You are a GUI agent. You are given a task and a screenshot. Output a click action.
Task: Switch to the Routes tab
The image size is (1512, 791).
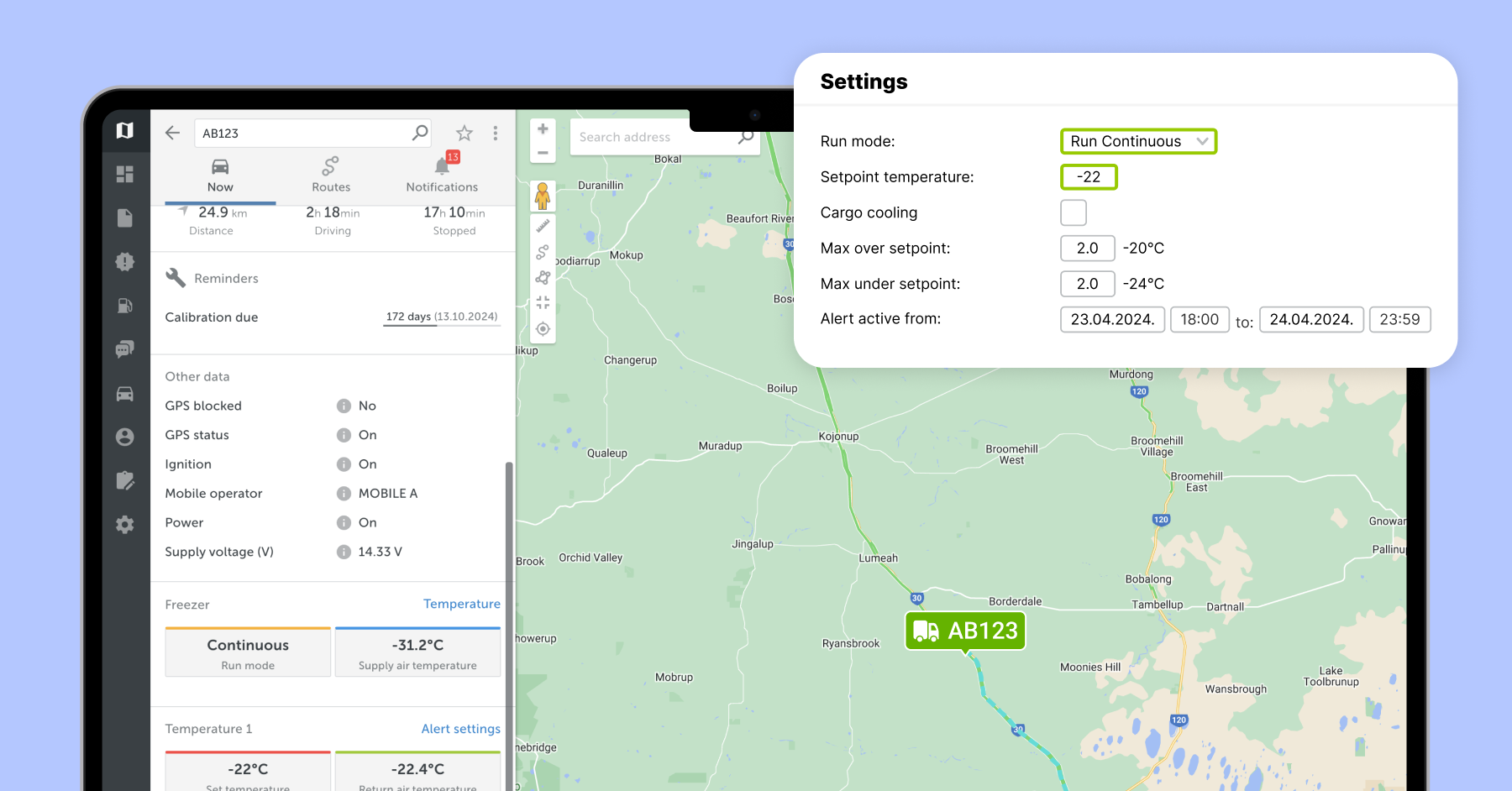click(x=330, y=175)
